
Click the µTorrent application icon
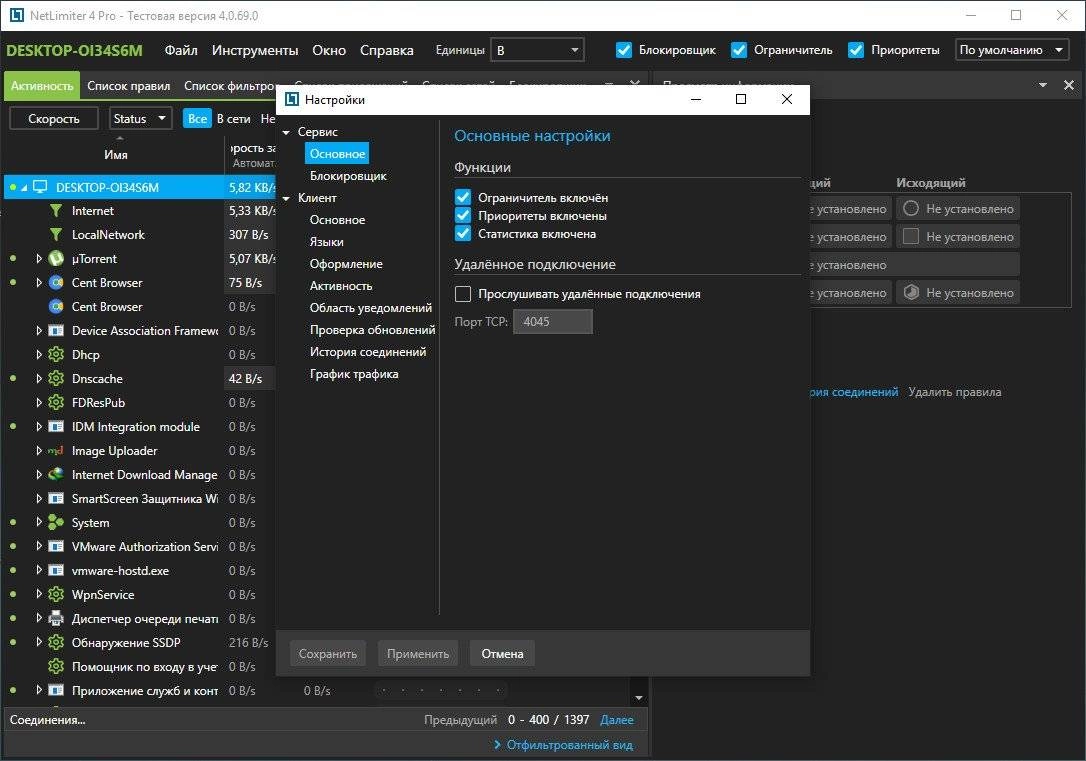coord(55,258)
